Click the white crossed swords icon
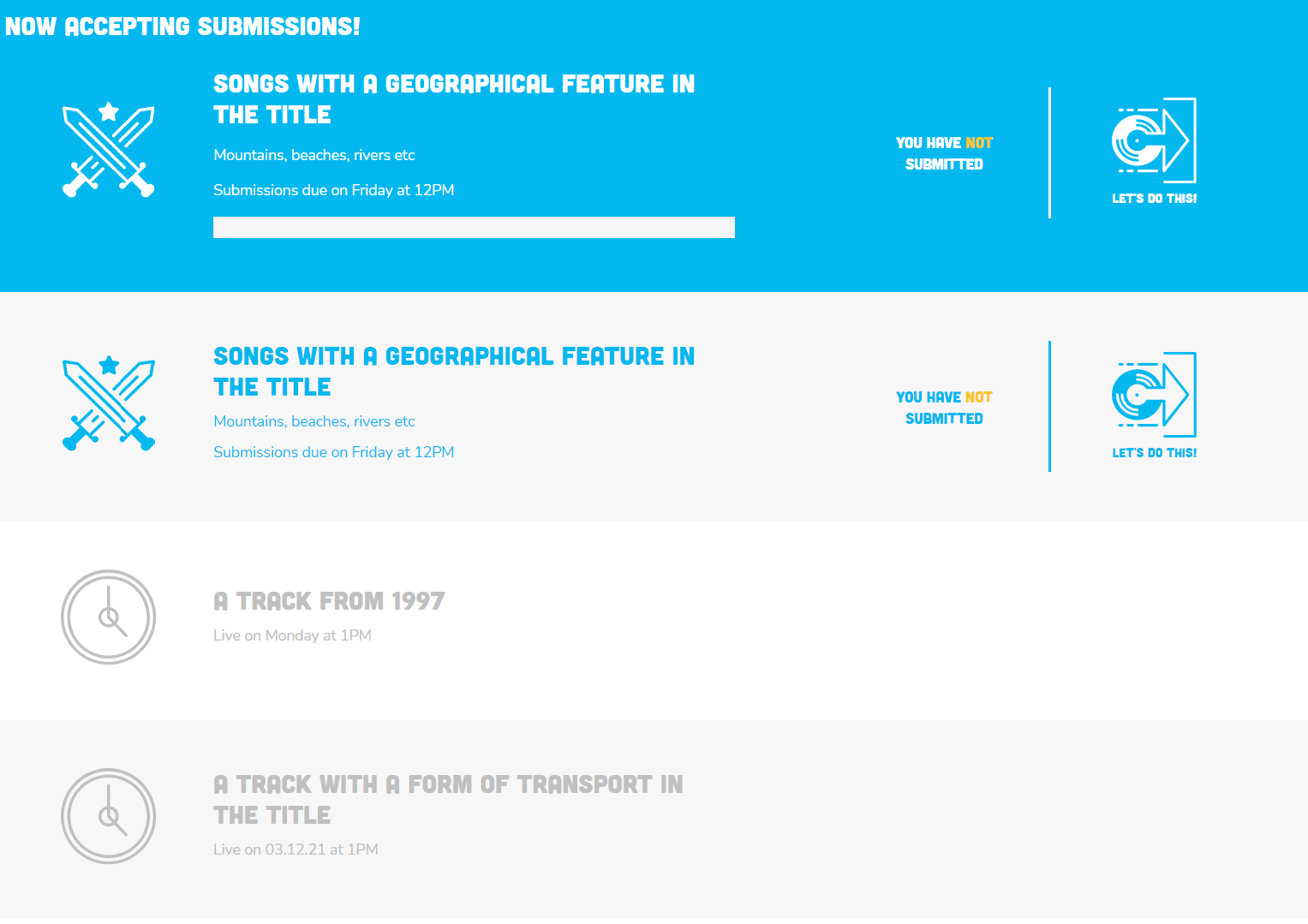 click(109, 150)
